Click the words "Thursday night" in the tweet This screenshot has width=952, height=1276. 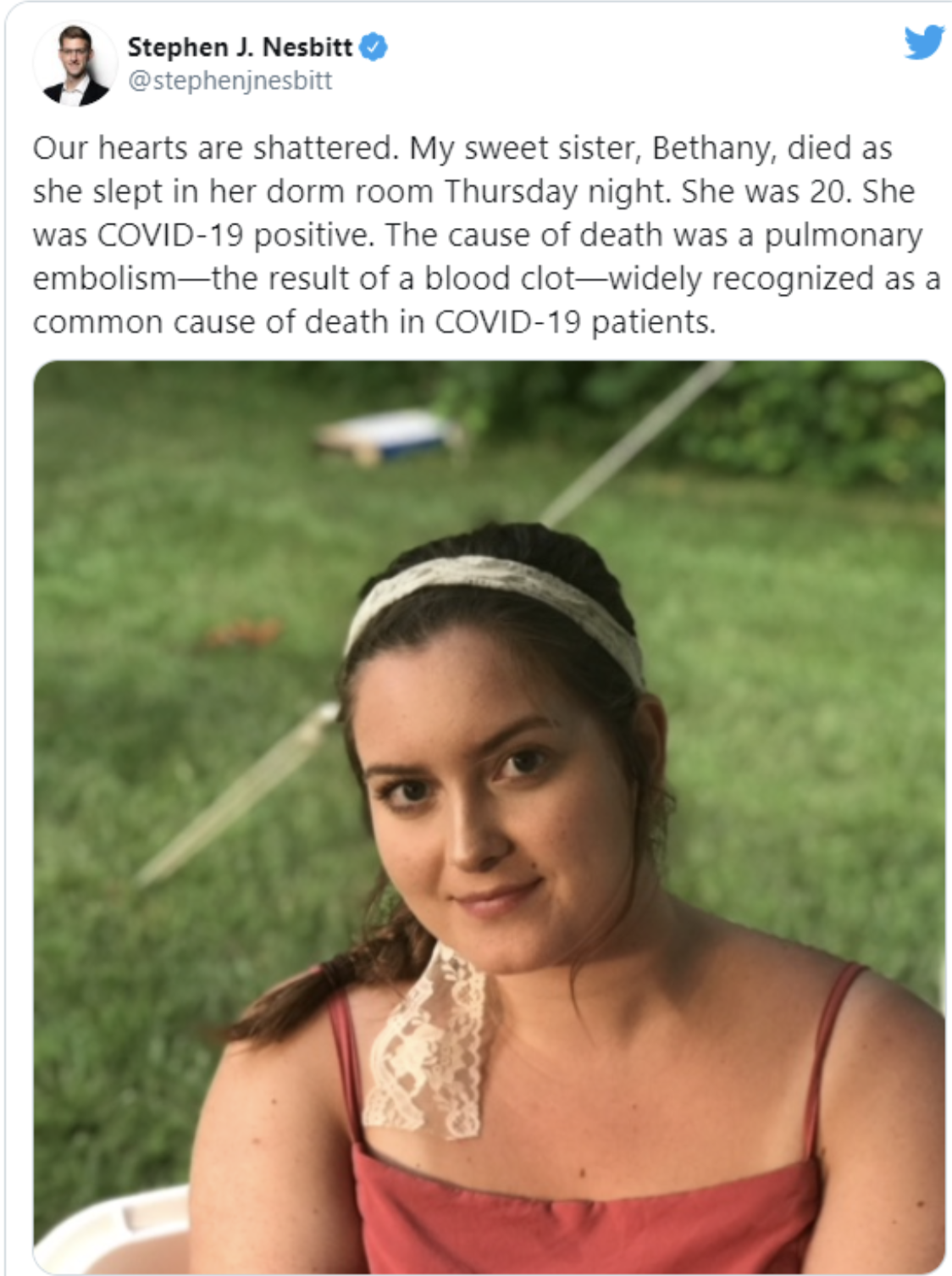[558, 192]
